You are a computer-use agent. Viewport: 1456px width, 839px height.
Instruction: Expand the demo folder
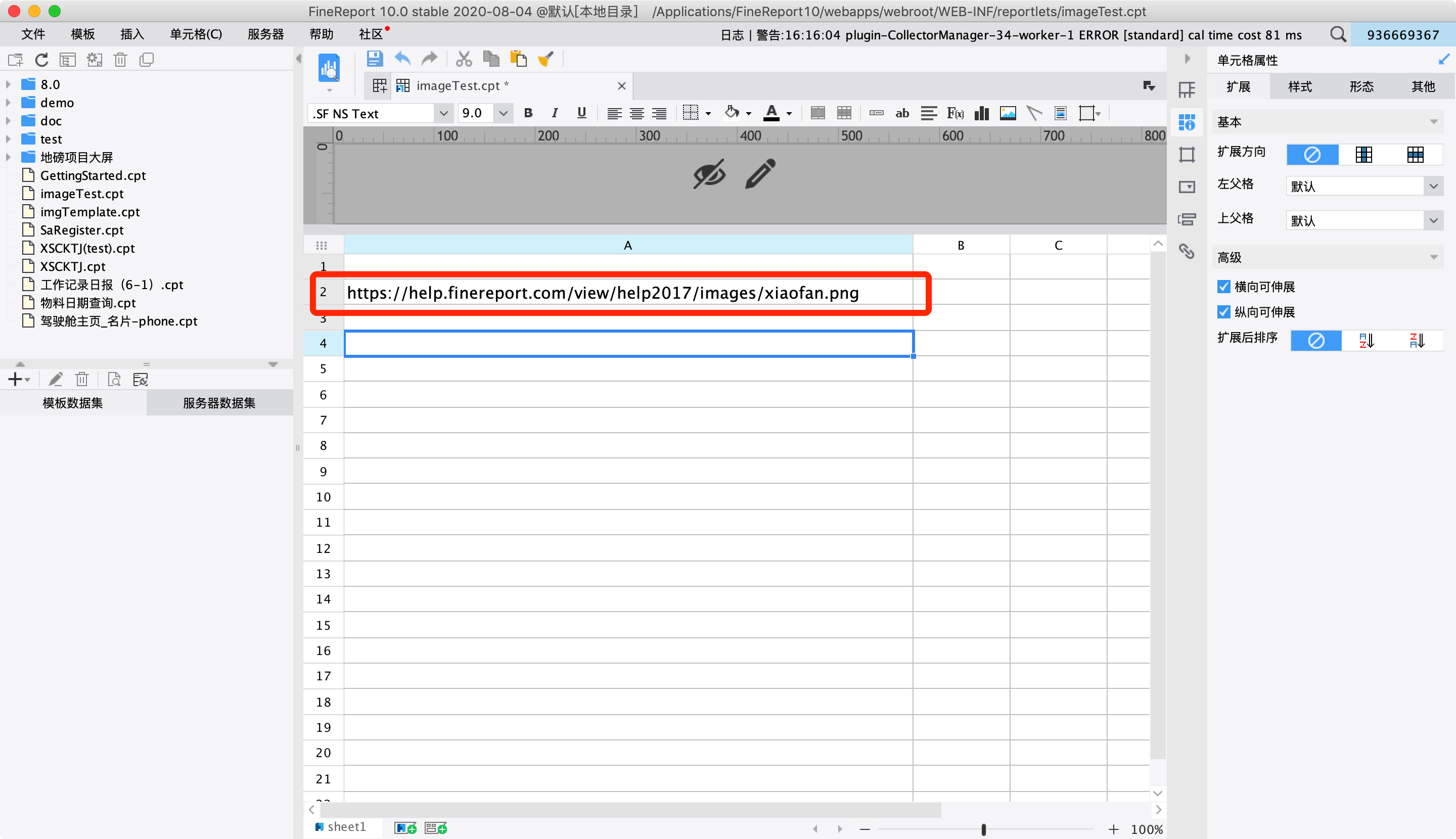coord(8,103)
